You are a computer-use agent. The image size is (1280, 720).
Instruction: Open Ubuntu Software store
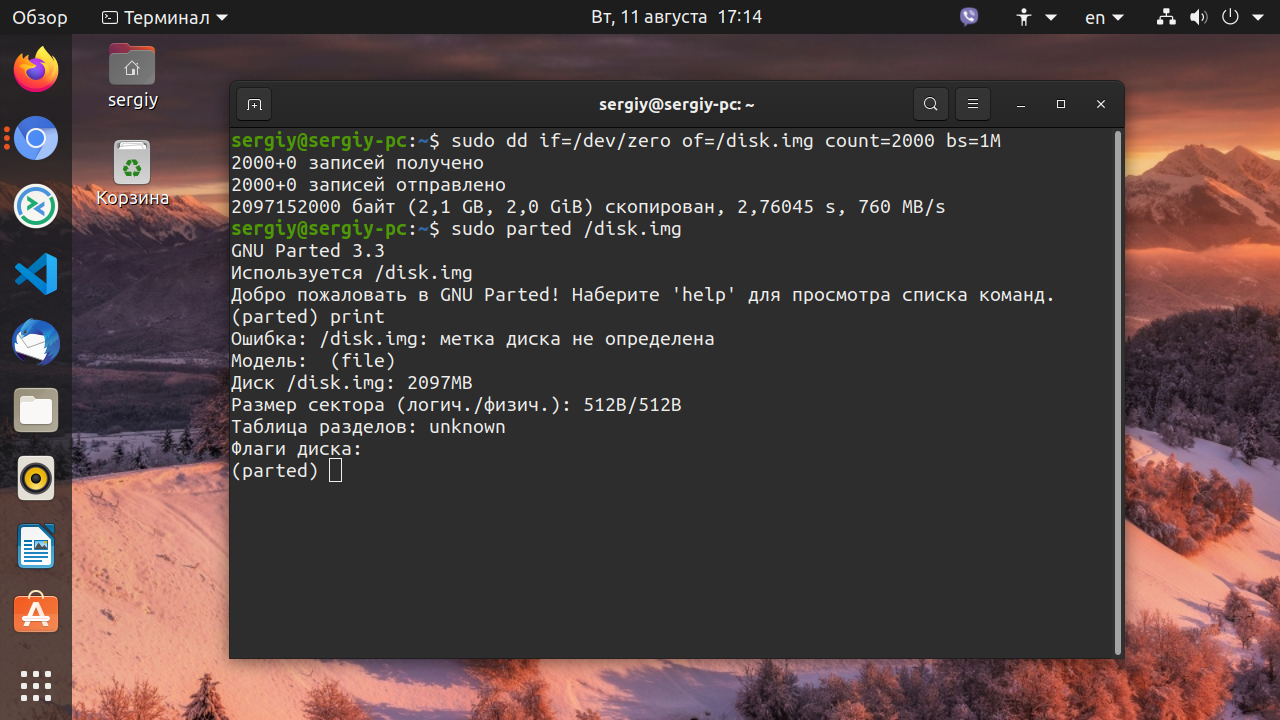tap(36, 614)
